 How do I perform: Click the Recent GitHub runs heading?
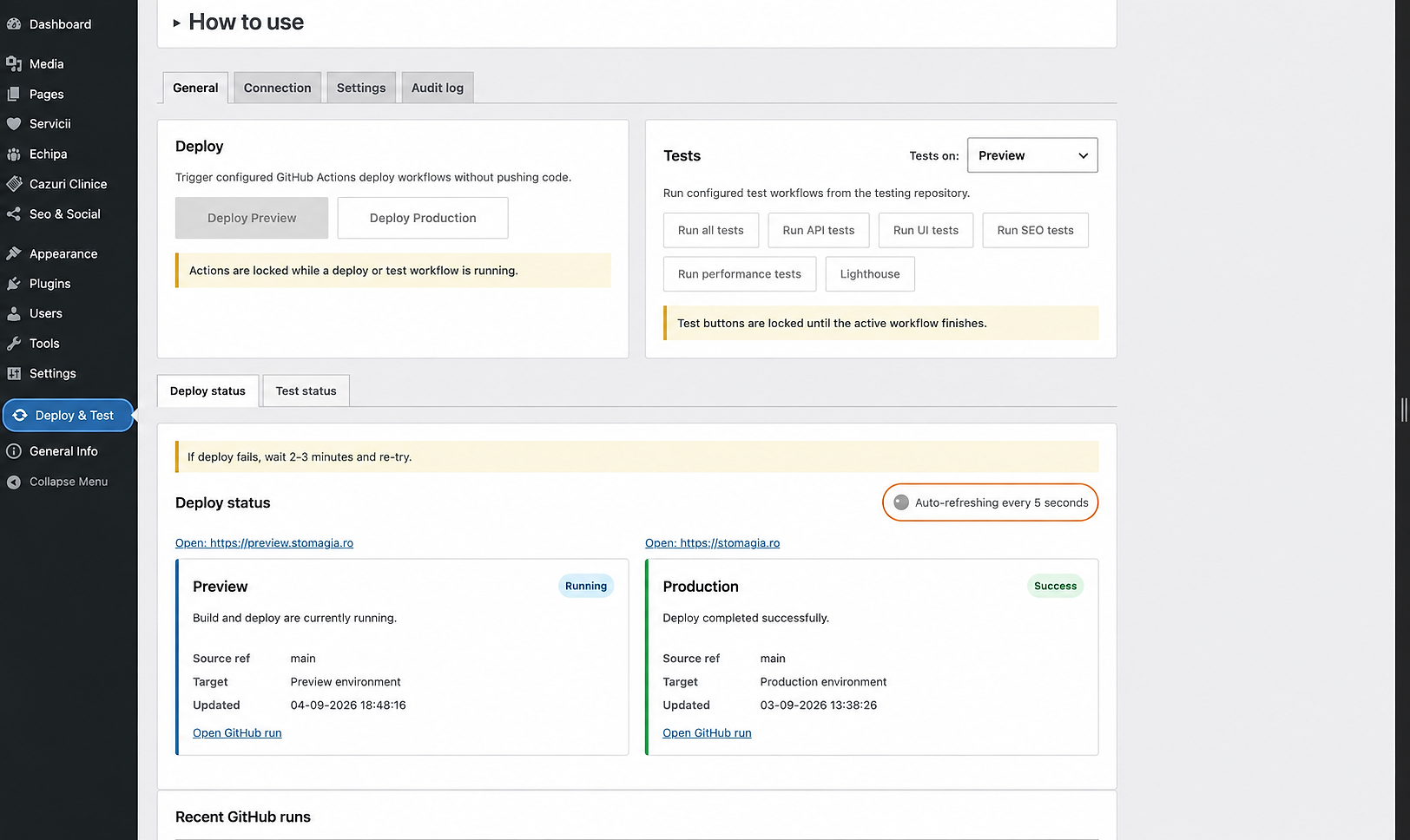click(x=243, y=817)
